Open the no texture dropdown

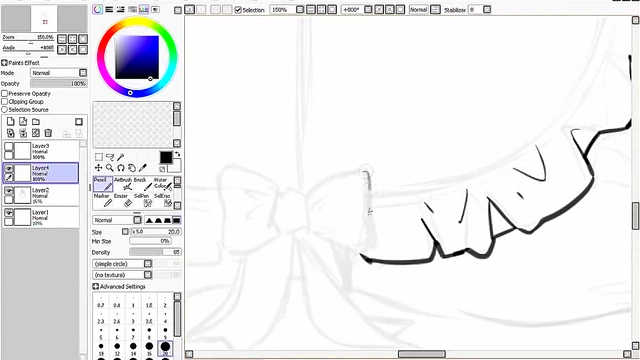coord(122,275)
